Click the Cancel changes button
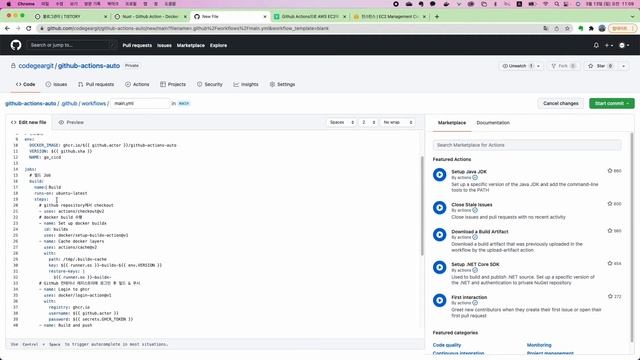This screenshot has height=360, width=640. pos(560,103)
